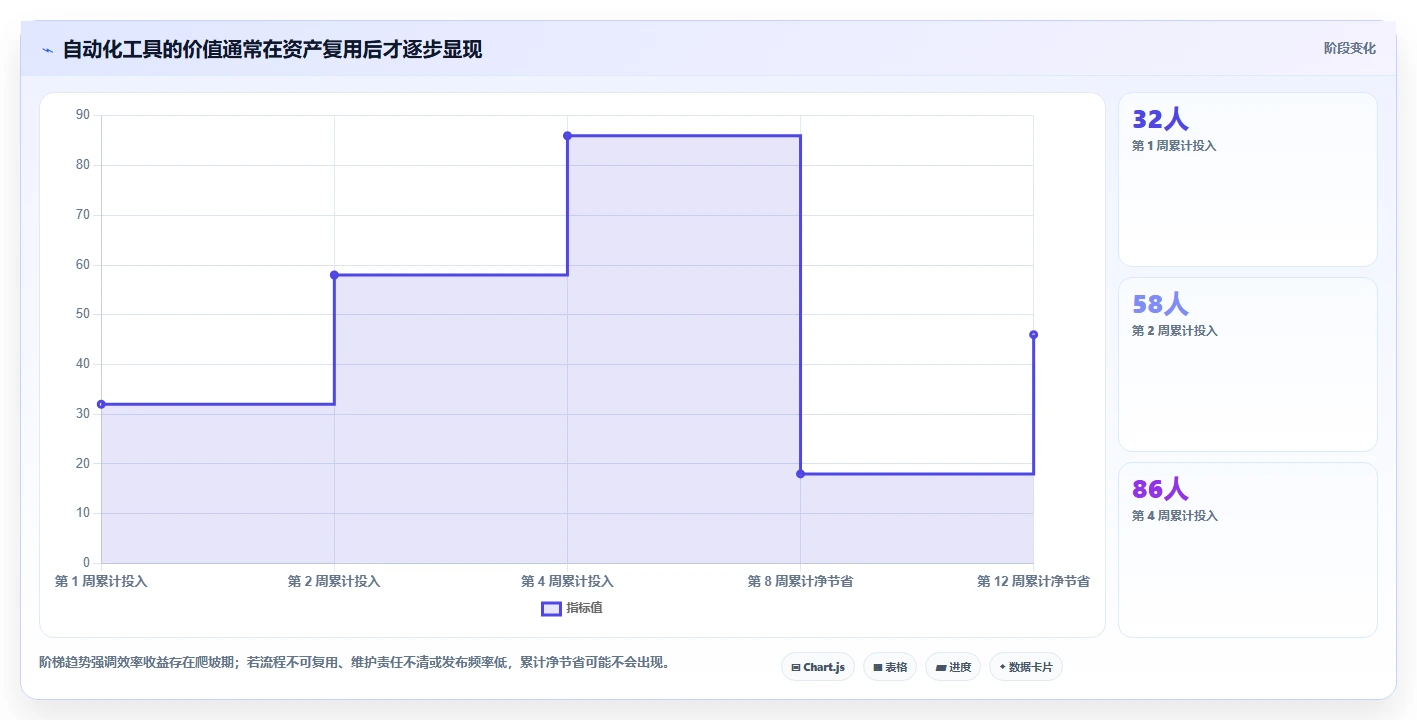Select the Chart.js tag
Screen dimensions: 1417x720
point(818,667)
